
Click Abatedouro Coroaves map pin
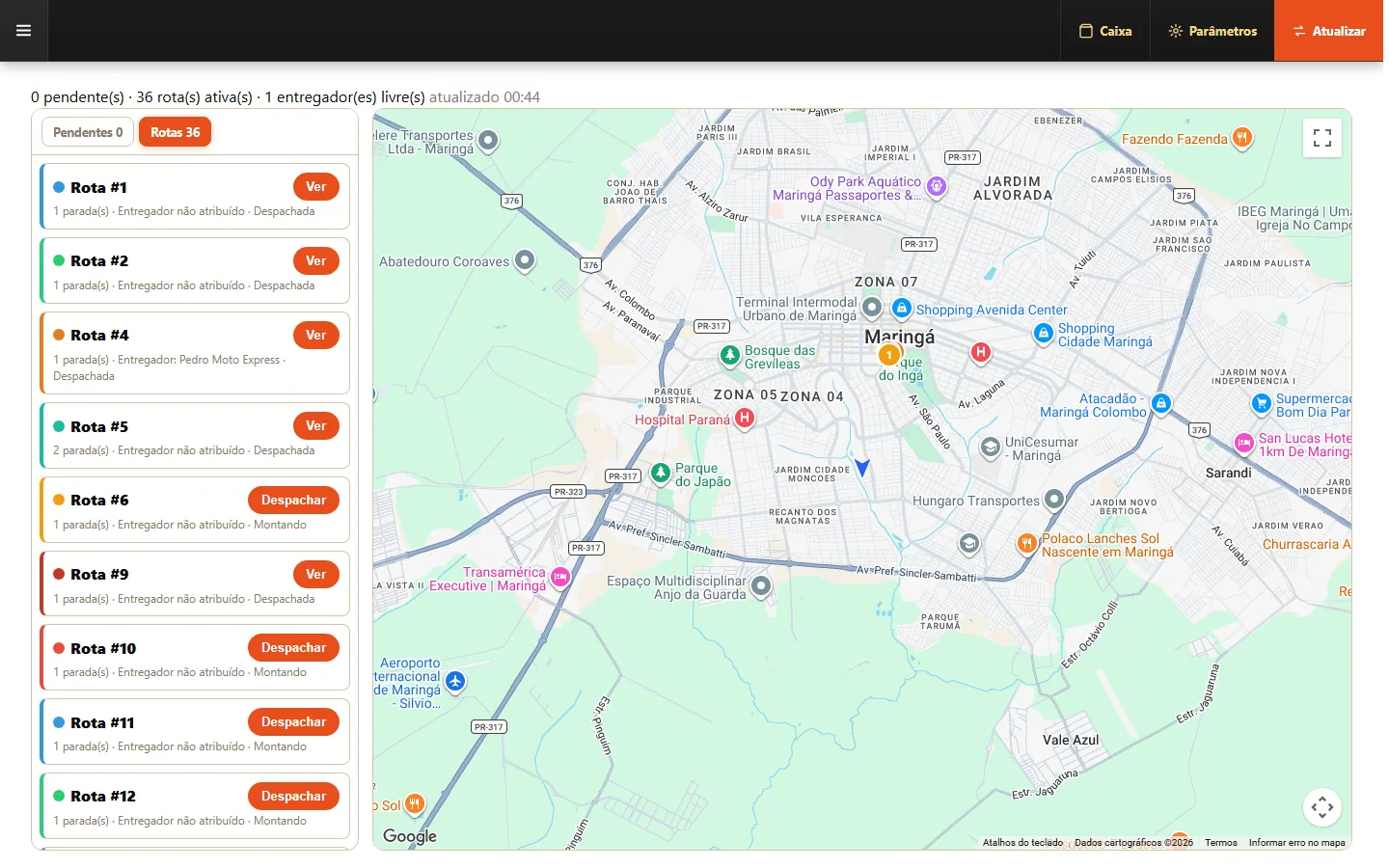pos(525,260)
